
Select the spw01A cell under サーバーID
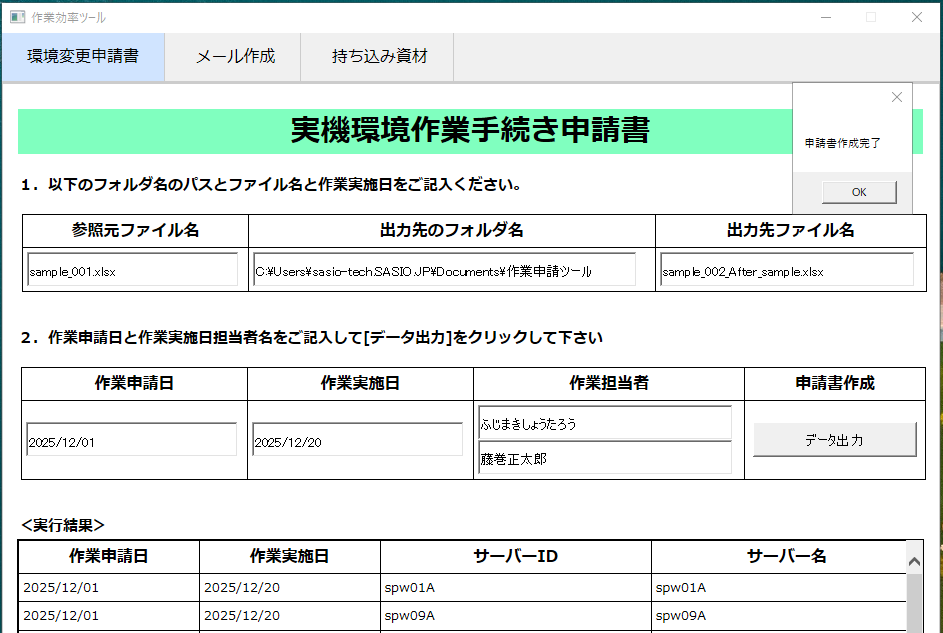click(515, 587)
